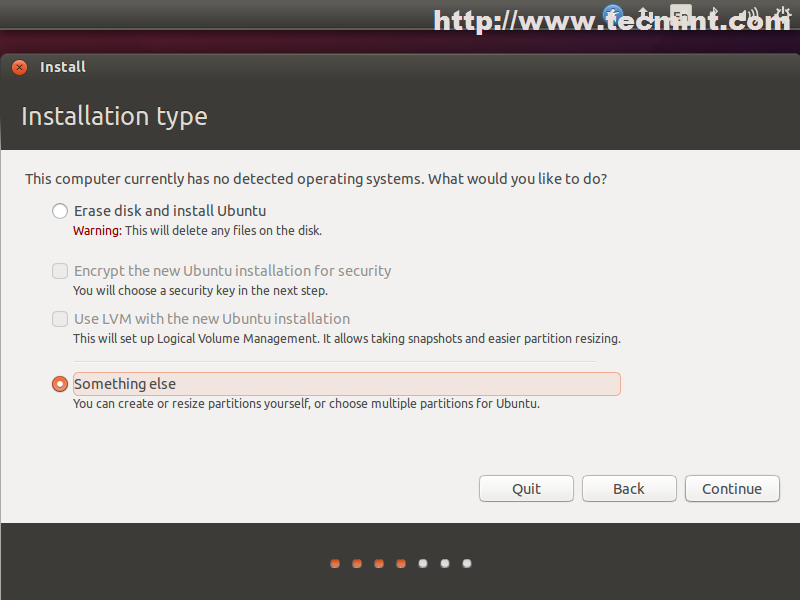Click Continue to proceed with installation
The height and width of the screenshot is (600, 800).
(732, 489)
